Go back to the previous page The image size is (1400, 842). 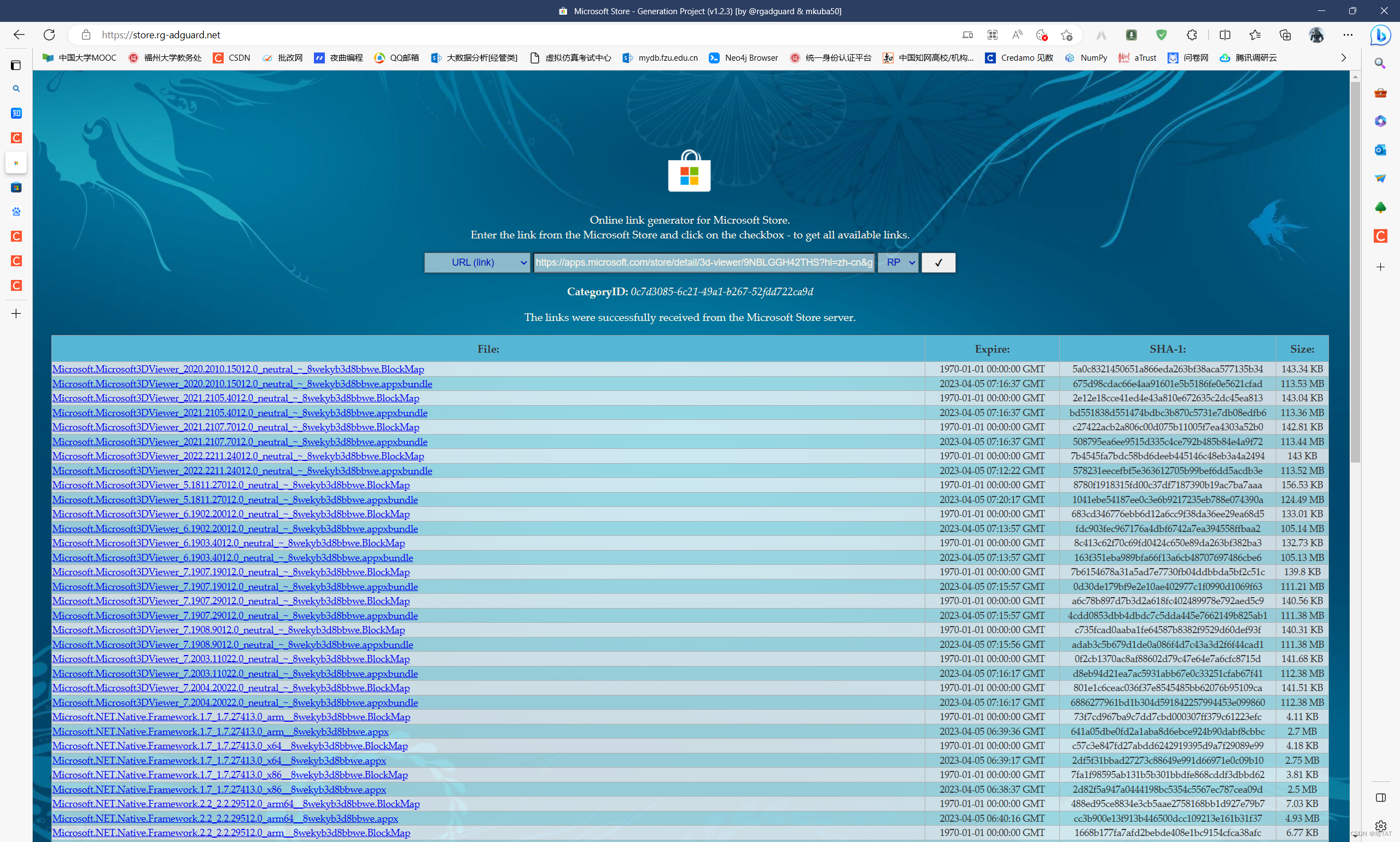[19, 34]
